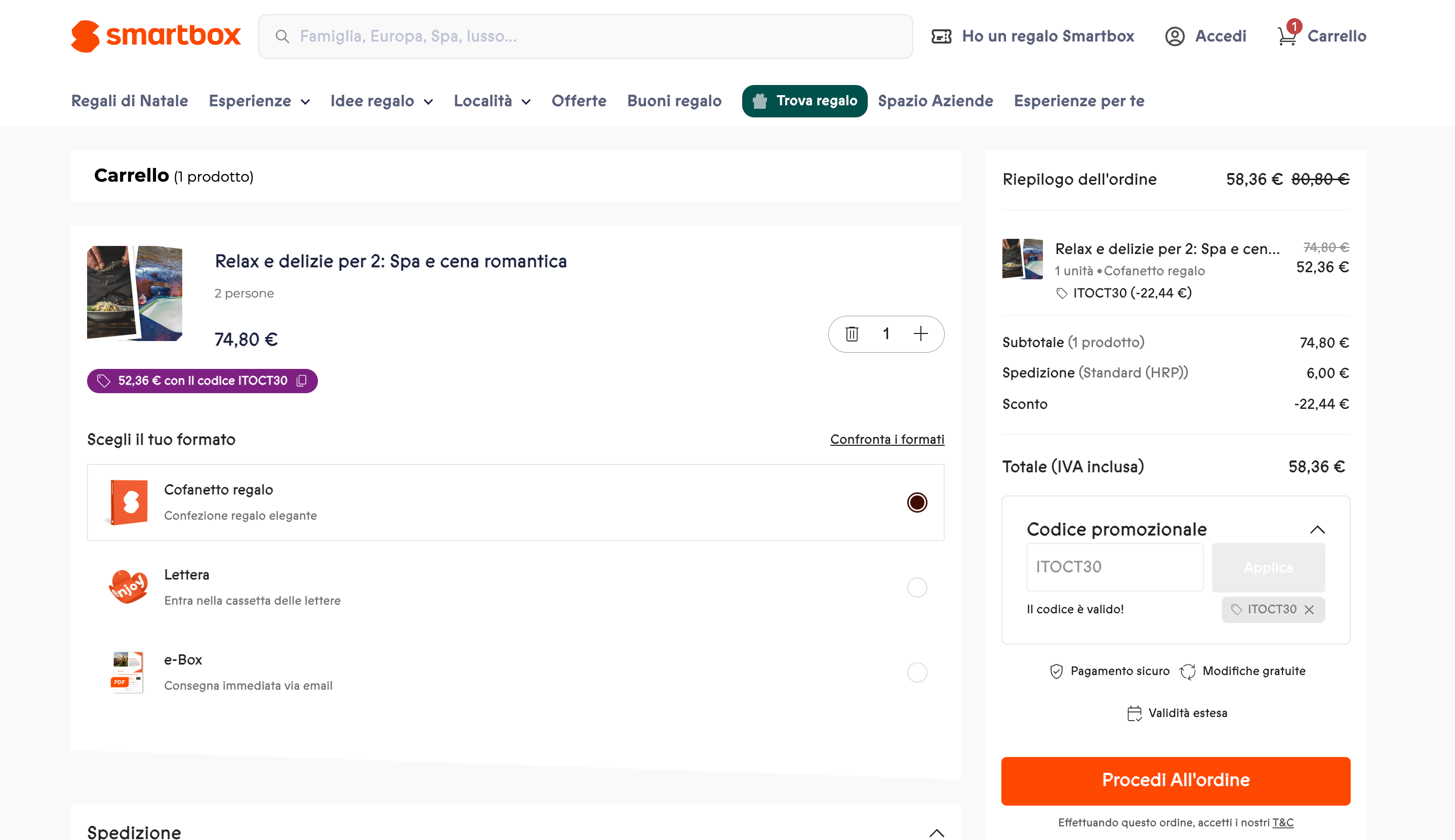
Task: Open the T&C link
Action: point(1282,822)
